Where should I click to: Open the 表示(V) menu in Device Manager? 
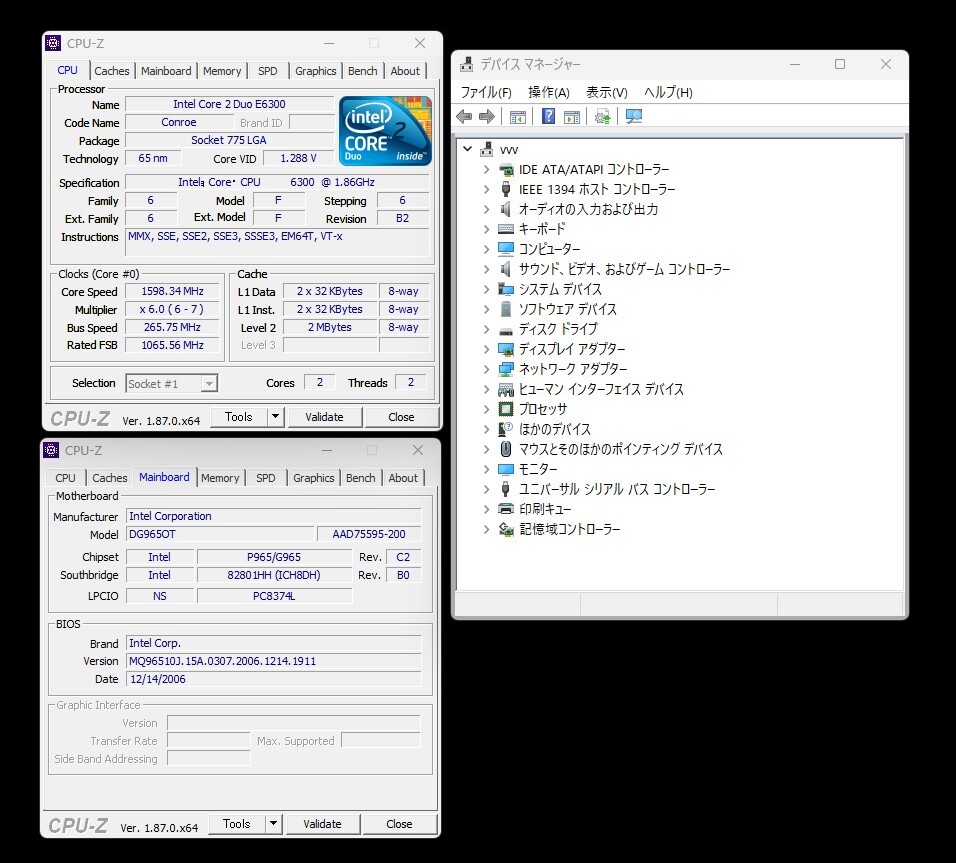point(605,91)
